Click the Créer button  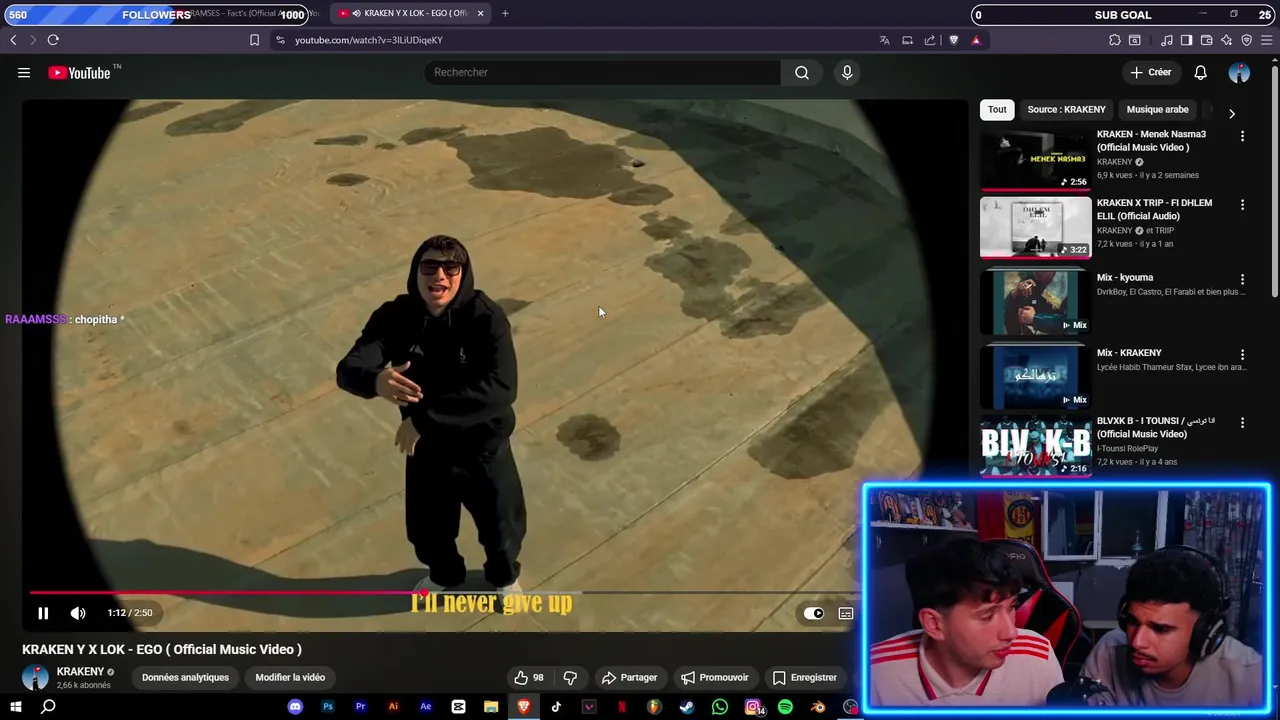(1150, 72)
